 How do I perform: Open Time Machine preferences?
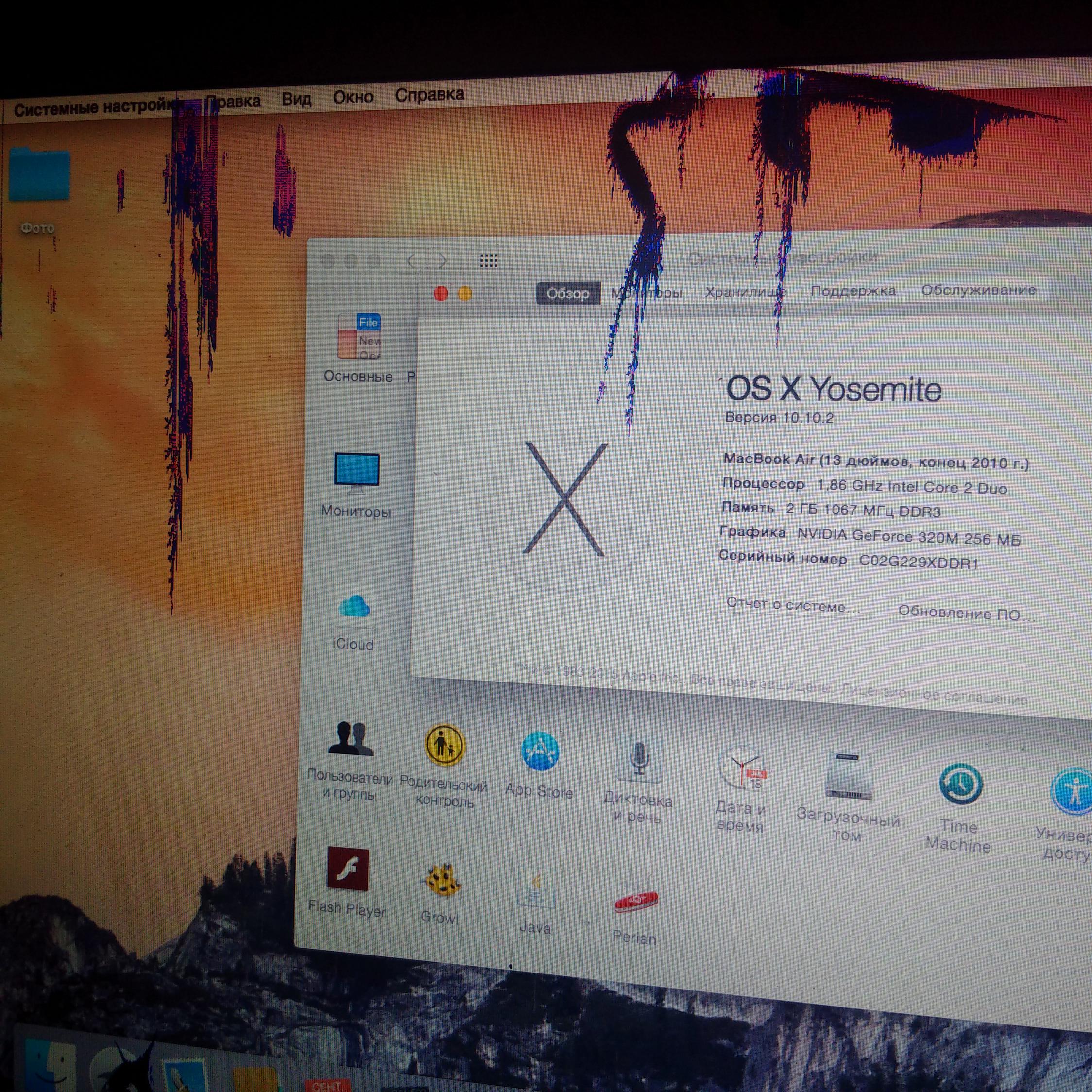[x=960, y=785]
